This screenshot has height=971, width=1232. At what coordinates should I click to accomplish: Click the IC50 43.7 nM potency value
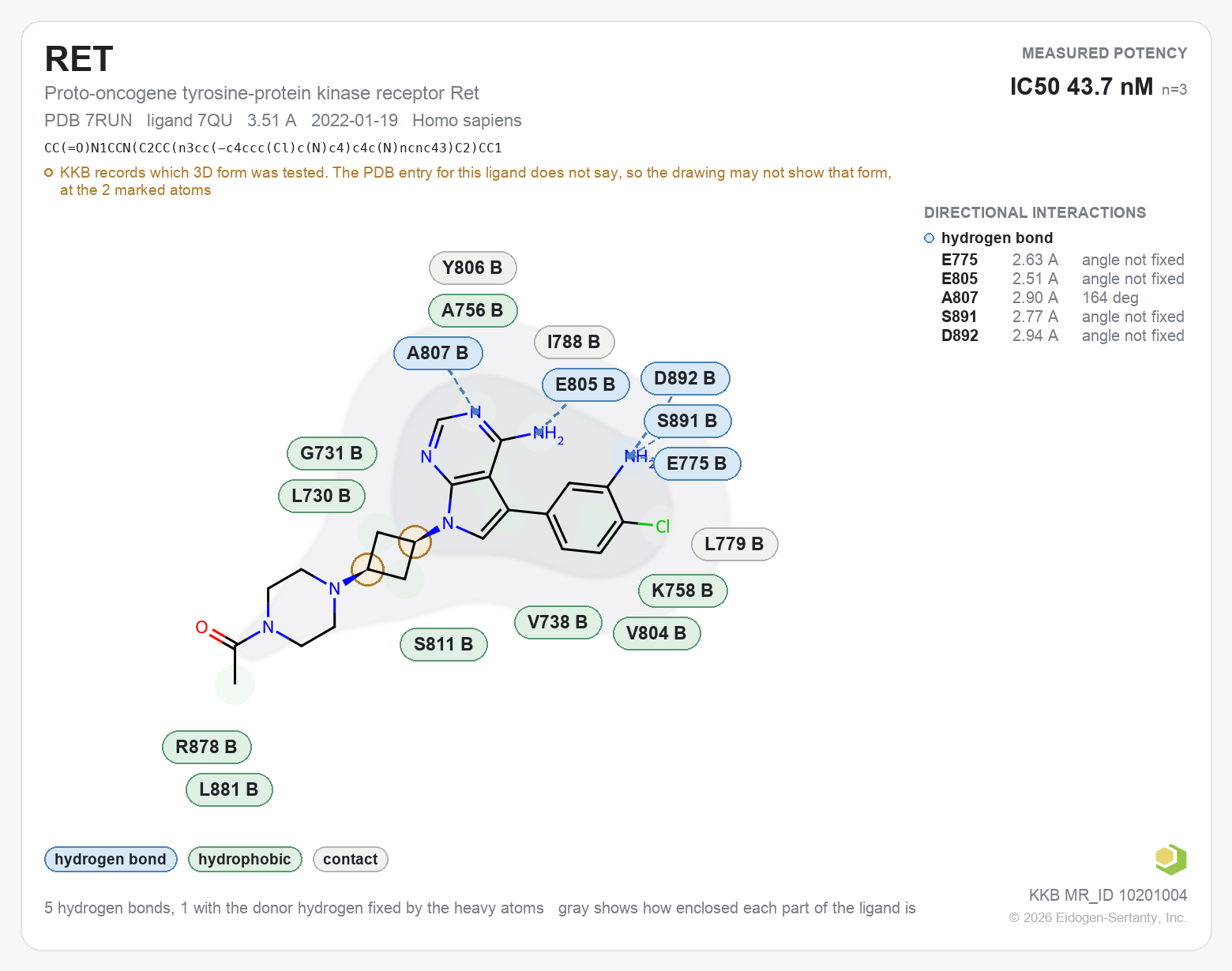point(1081,86)
